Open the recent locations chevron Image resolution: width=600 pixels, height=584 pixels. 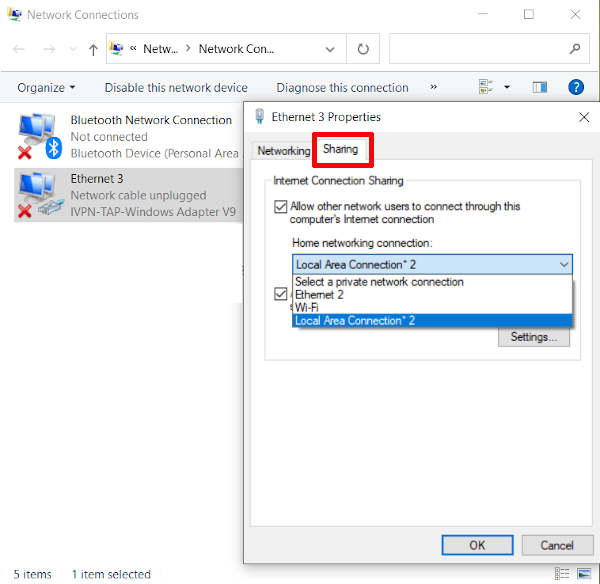click(x=73, y=49)
